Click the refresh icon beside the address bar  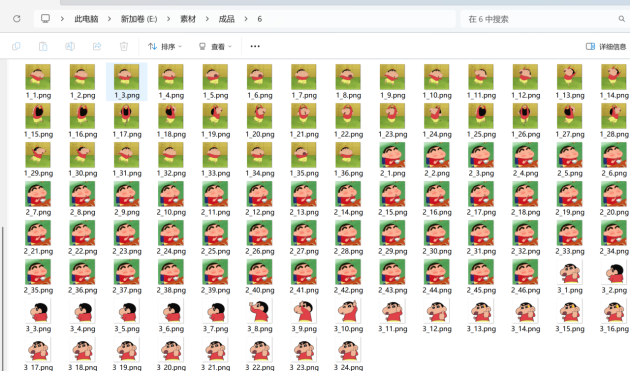(16, 19)
